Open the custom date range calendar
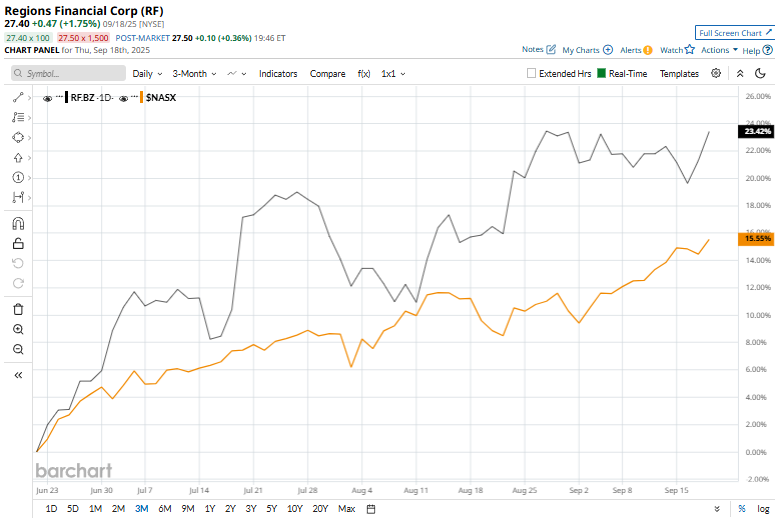This screenshot has width=775, height=523. 371,509
